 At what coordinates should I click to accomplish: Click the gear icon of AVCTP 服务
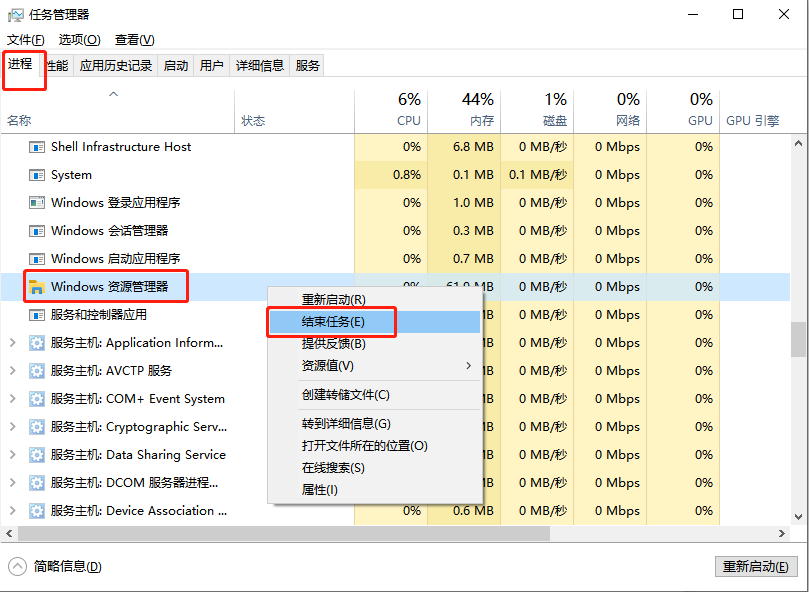click(x=37, y=371)
